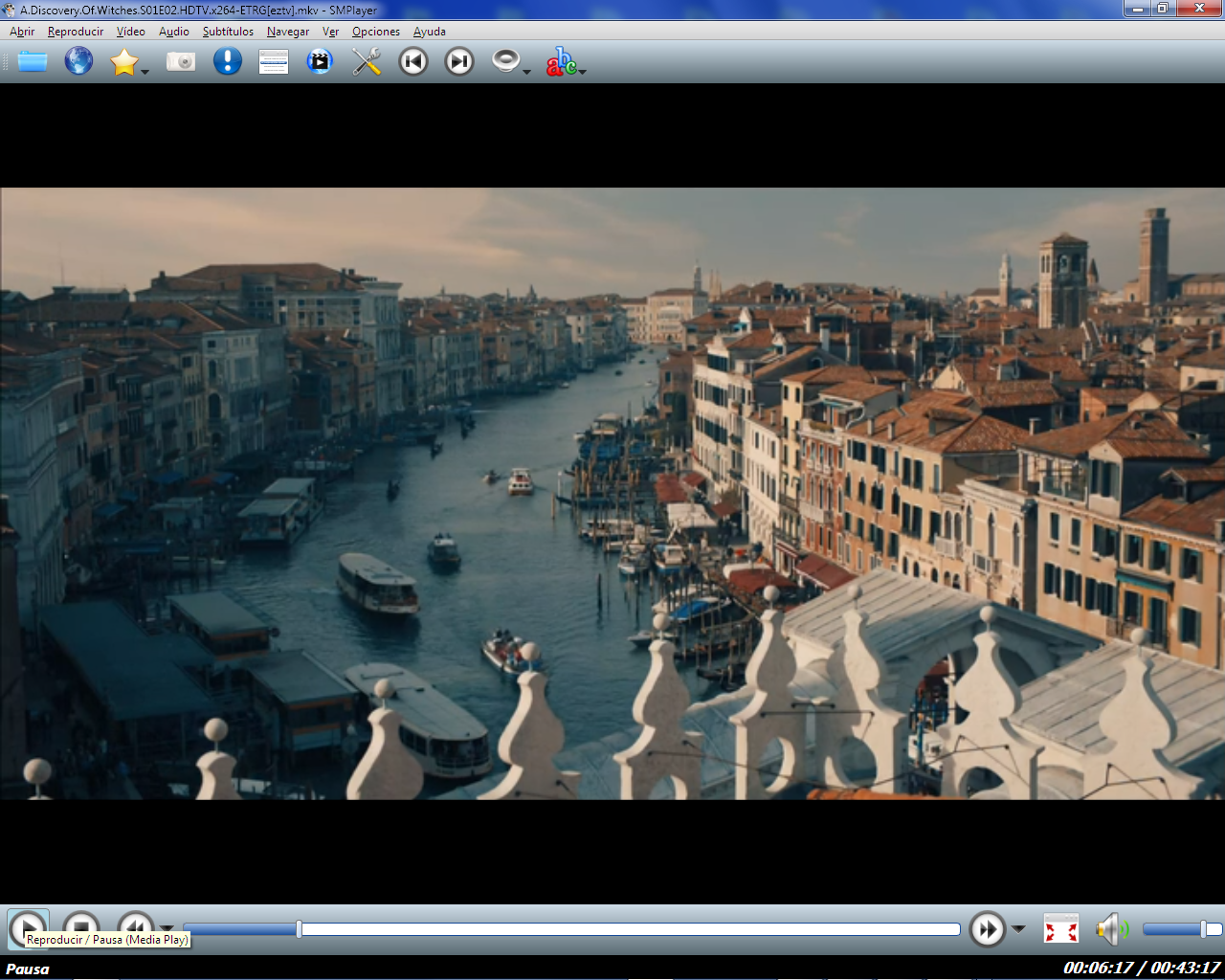
Task: Jump to previous file in playlist
Action: point(413,62)
